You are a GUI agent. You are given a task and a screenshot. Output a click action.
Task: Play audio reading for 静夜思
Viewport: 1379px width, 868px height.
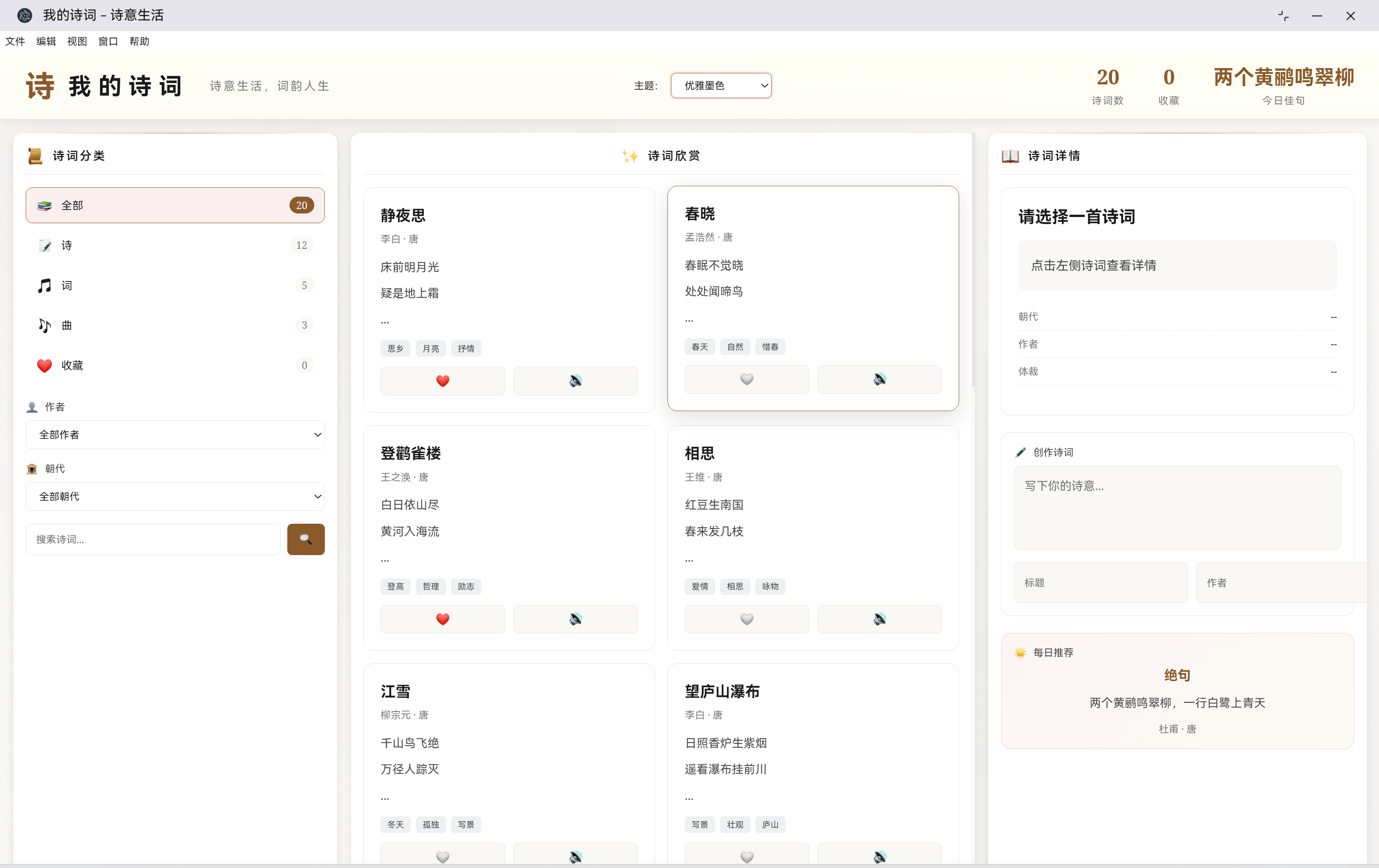pyautogui.click(x=575, y=381)
